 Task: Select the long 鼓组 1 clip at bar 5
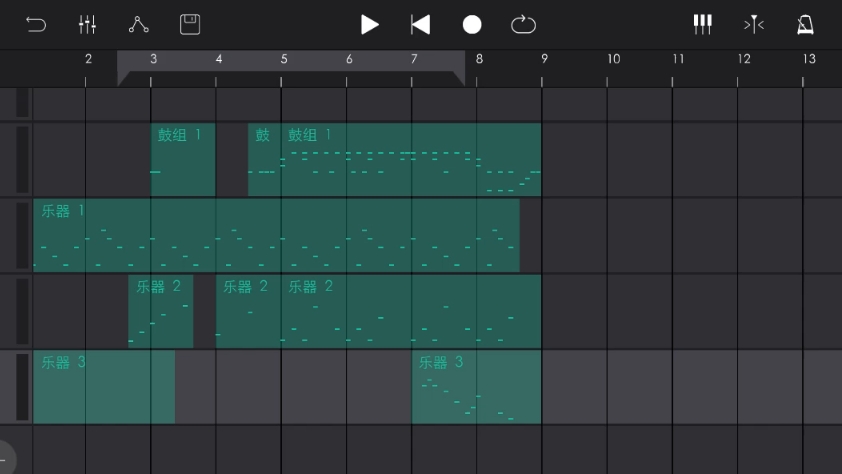pos(411,159)
